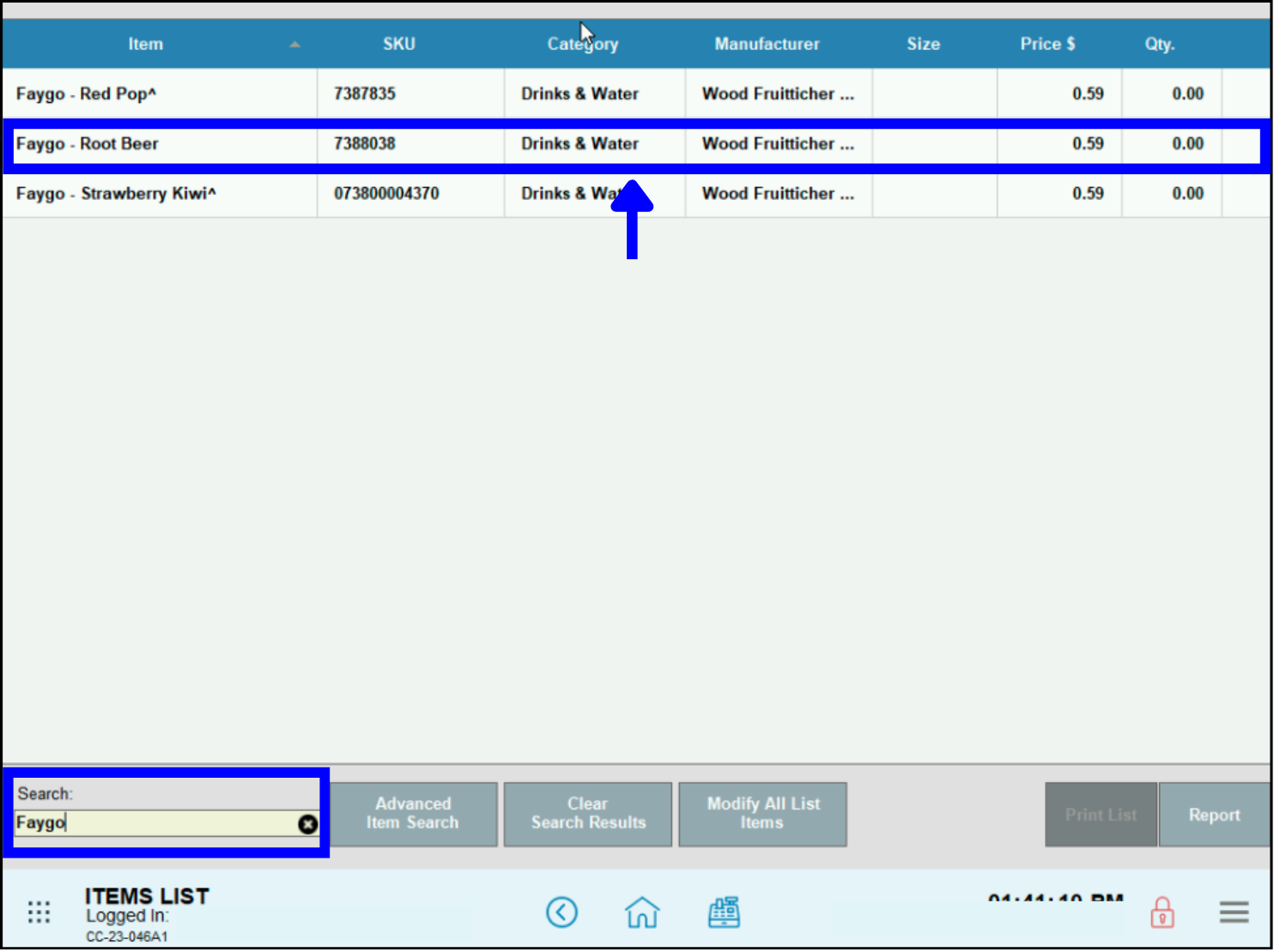Image resolution: width=1274 pixels, height=952 pixels.
Task: Open the Report button
Action: [x=1215, y=814]
